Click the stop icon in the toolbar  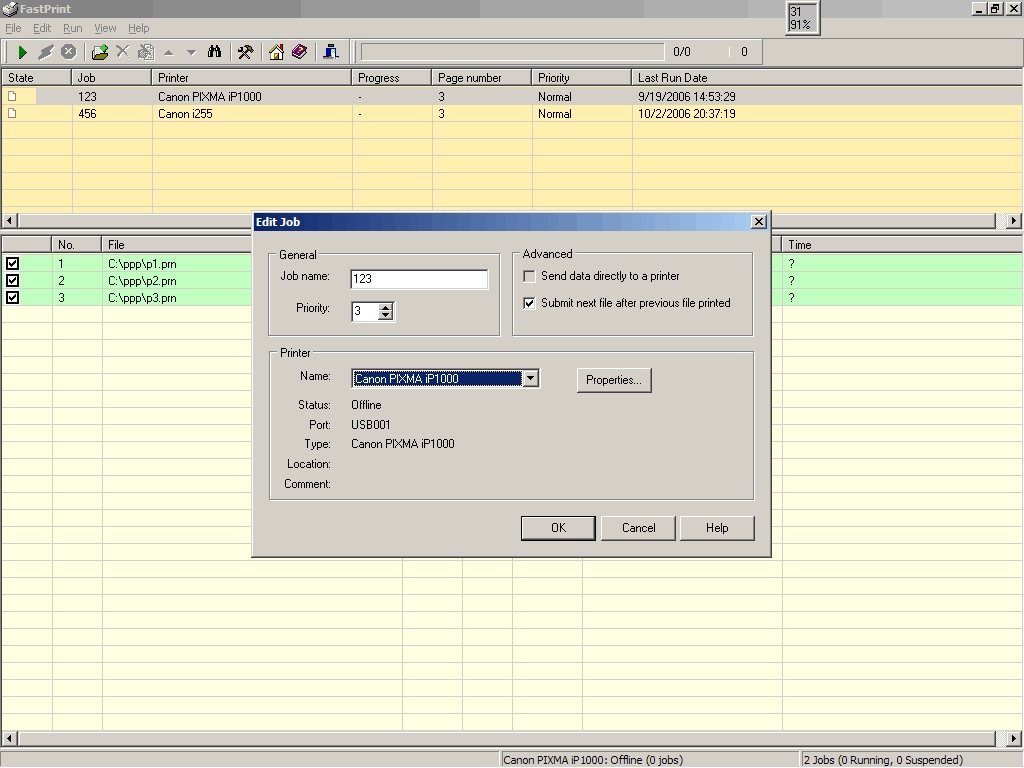(69, 52)
